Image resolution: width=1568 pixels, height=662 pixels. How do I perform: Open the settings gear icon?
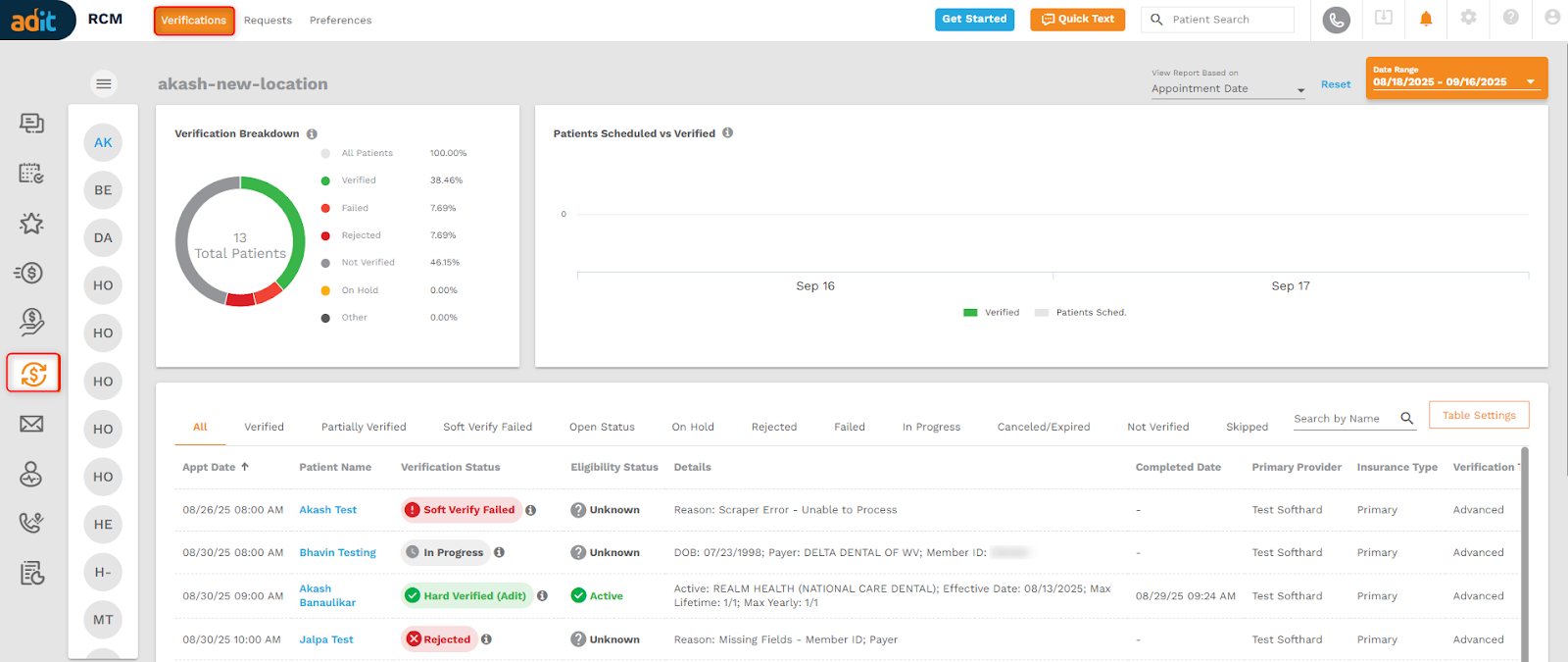point(1468,18)
